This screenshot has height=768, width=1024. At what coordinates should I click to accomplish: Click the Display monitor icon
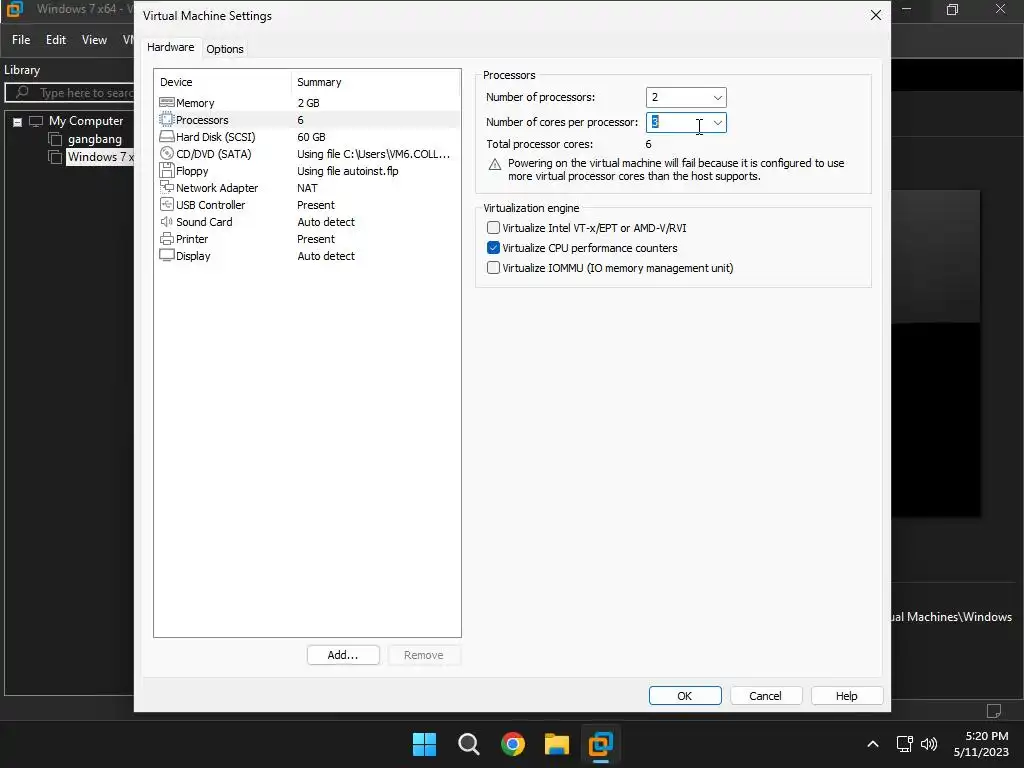pyautogui.click(x=167, y=255)
